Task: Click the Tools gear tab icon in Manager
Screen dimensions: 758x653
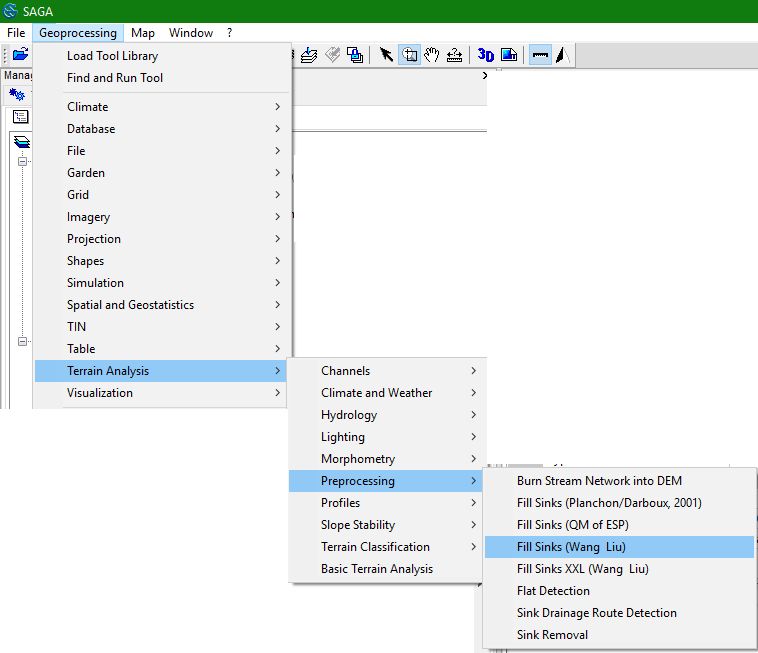Action: 17,94
